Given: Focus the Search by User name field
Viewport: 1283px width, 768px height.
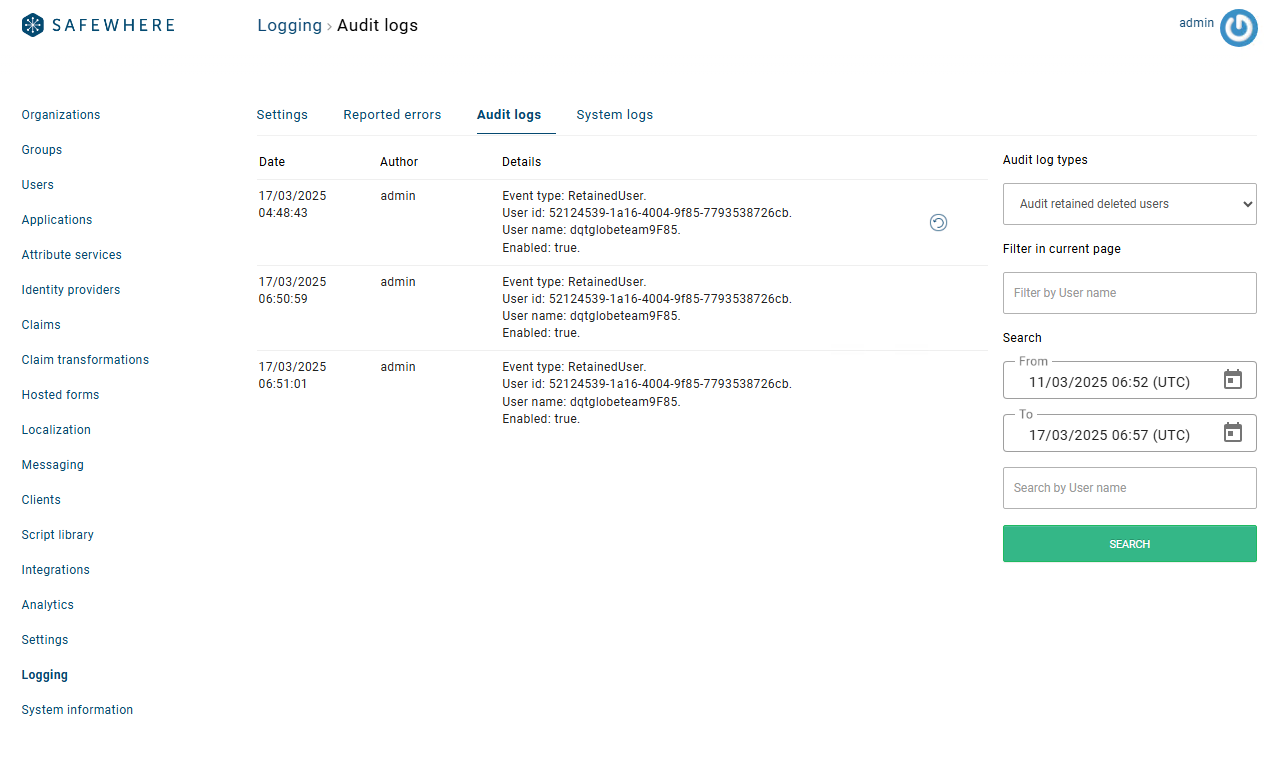Looking at the screenshot, I should (1130, 488).
